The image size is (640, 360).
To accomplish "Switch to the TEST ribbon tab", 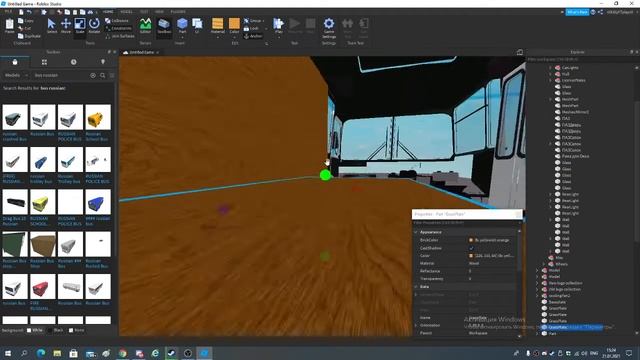I will pos(144,12).
